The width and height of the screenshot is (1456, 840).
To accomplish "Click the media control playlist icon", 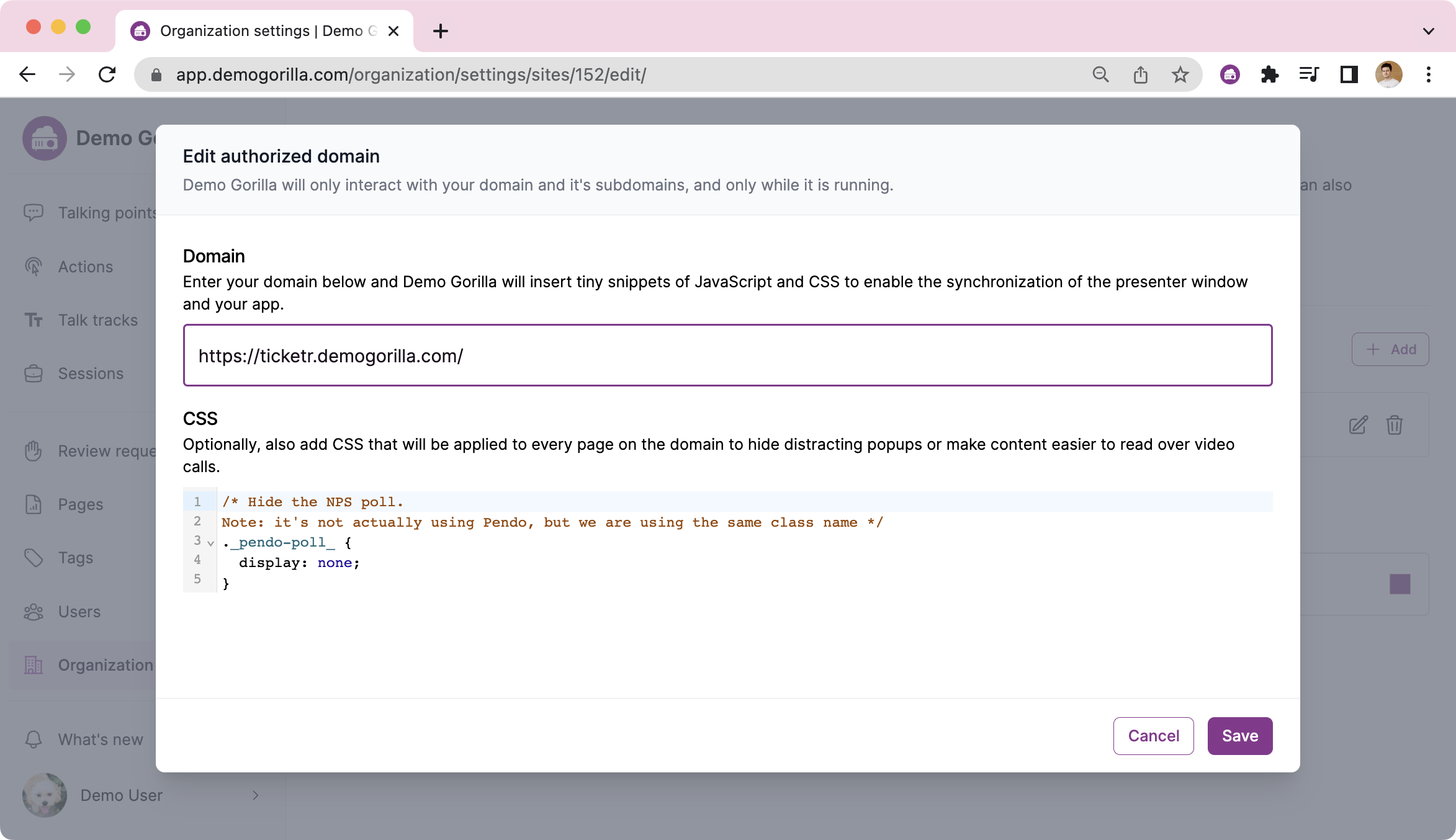I will coord(1309,75).
